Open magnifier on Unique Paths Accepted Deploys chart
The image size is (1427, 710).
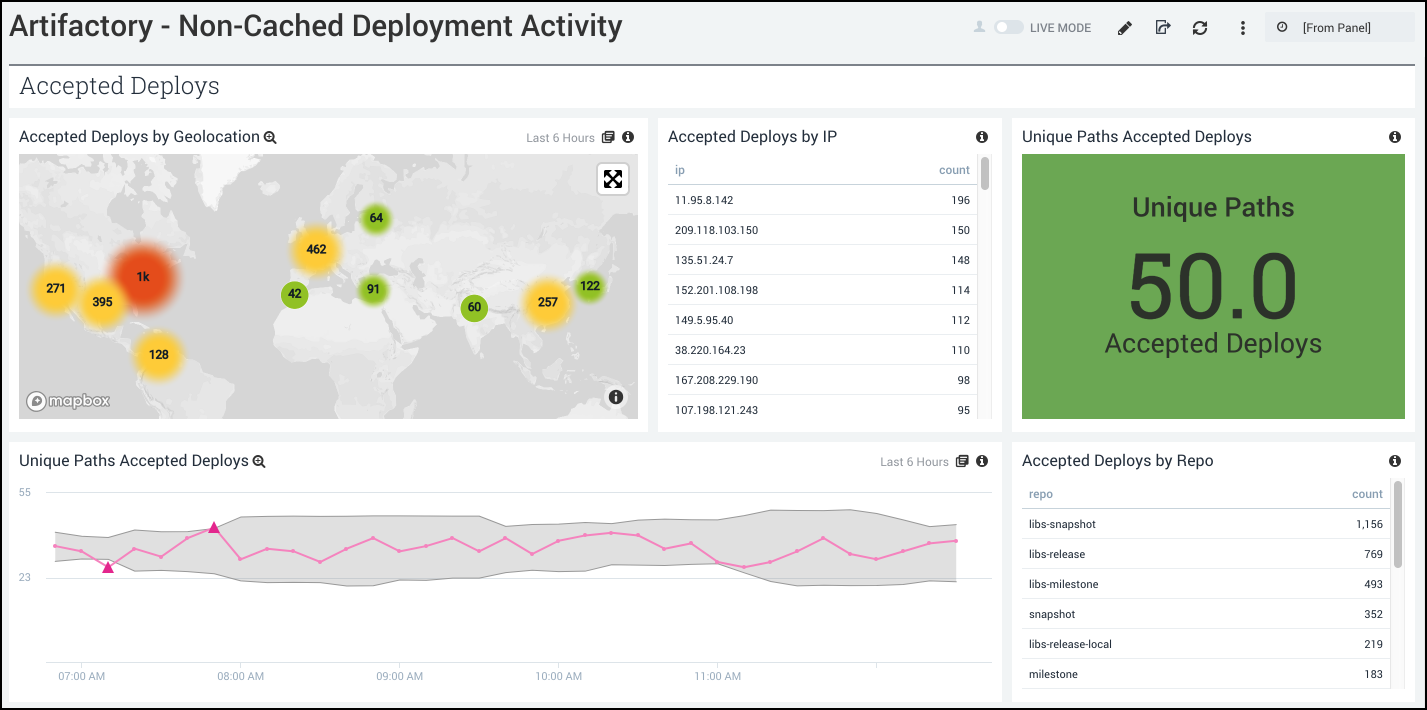point(259,462)
